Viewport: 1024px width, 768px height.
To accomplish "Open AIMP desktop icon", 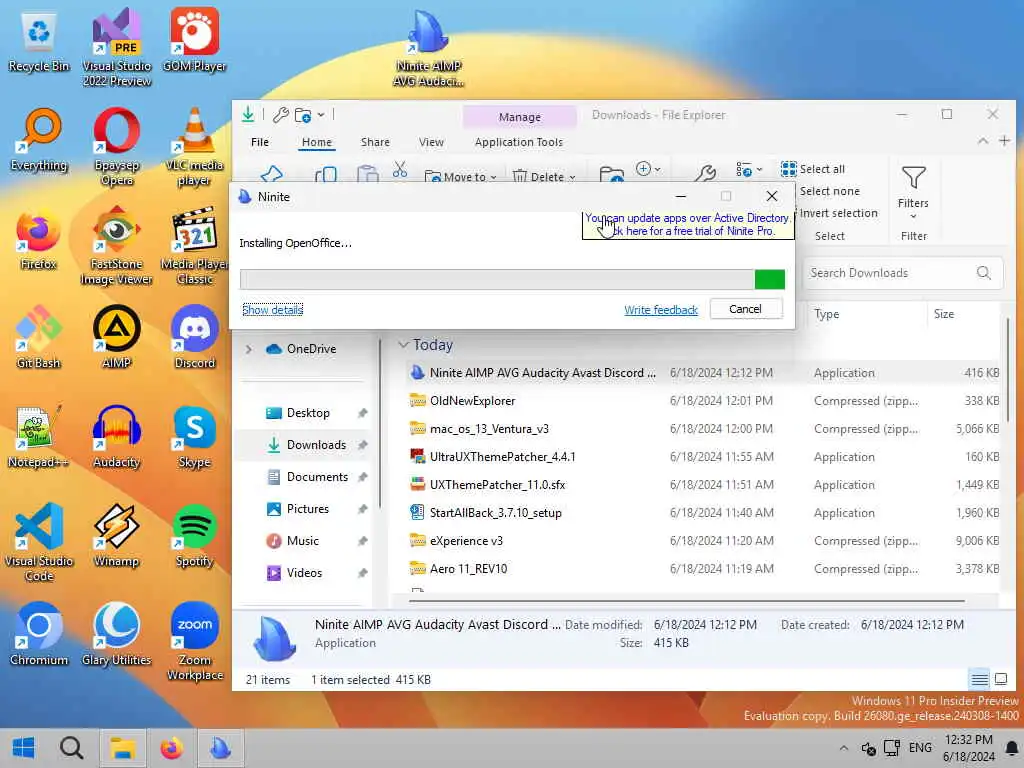I will coord(116,337).
